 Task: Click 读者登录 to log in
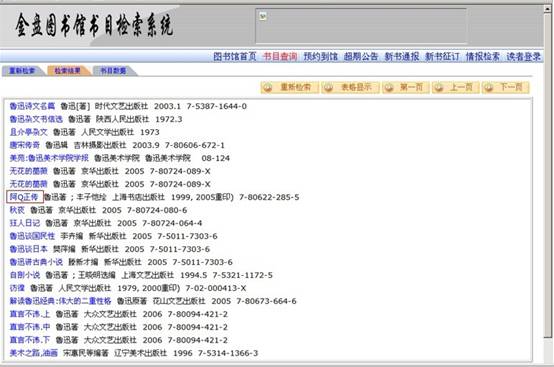point(524,57)
